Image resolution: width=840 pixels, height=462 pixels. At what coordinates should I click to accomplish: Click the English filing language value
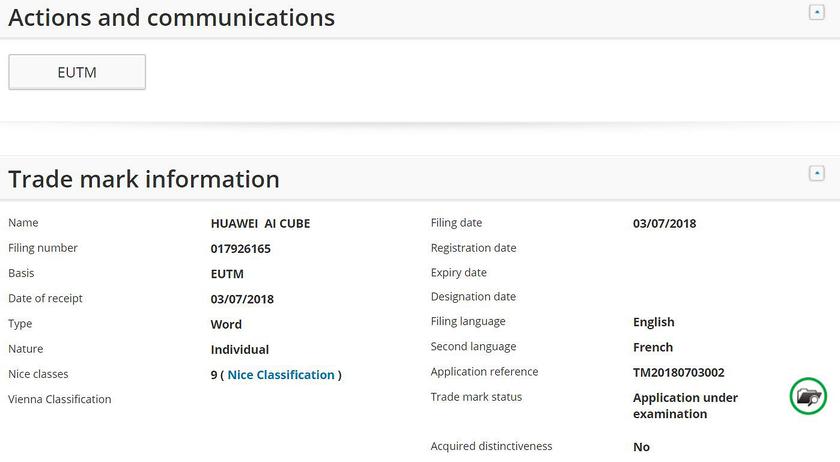click(x=653, y=322)
